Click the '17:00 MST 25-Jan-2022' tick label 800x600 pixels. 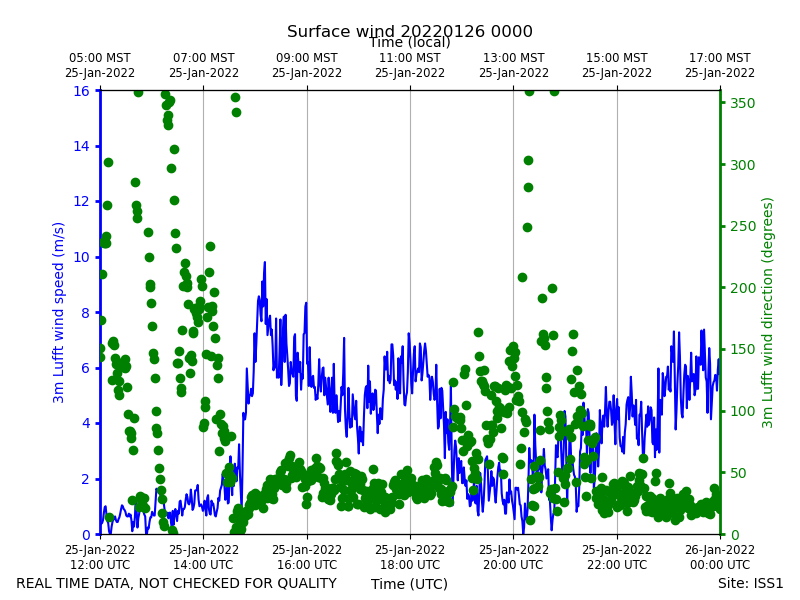tap(720, 65)
